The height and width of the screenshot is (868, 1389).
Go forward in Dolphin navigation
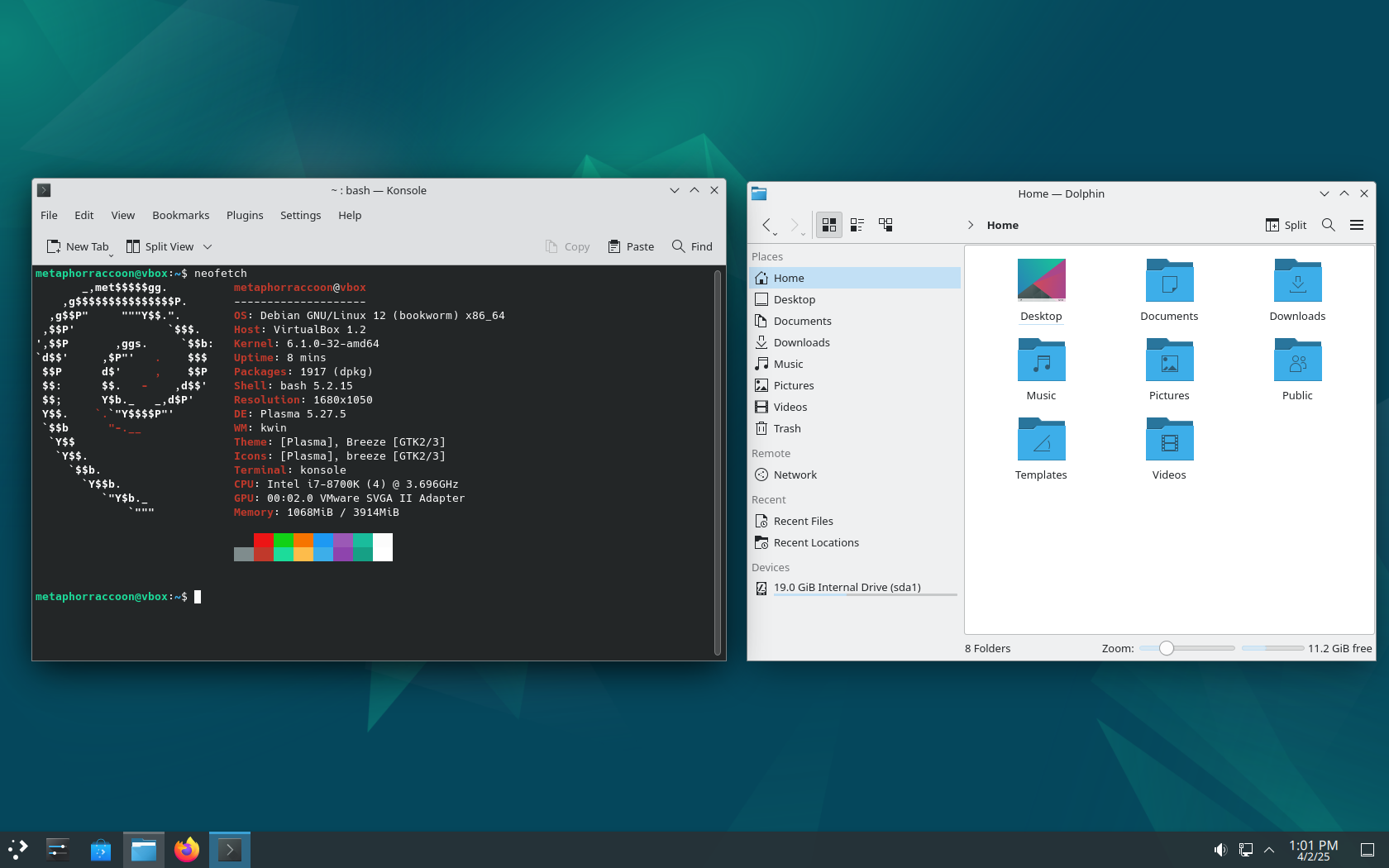coord(795,225)
